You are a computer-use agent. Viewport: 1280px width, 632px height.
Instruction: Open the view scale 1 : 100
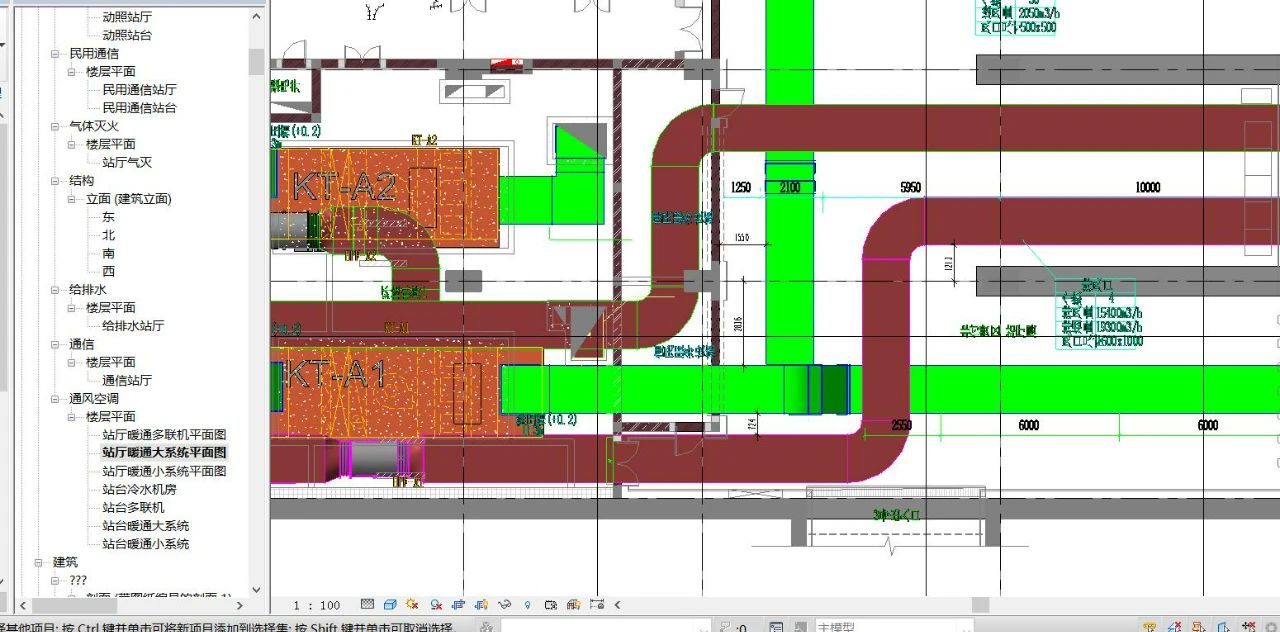tap(317, 605)
